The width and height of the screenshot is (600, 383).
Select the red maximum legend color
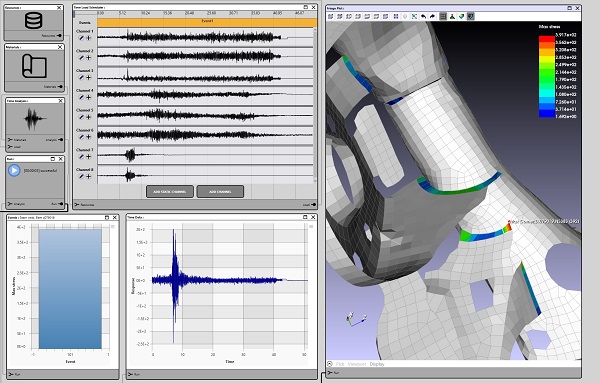547,39
